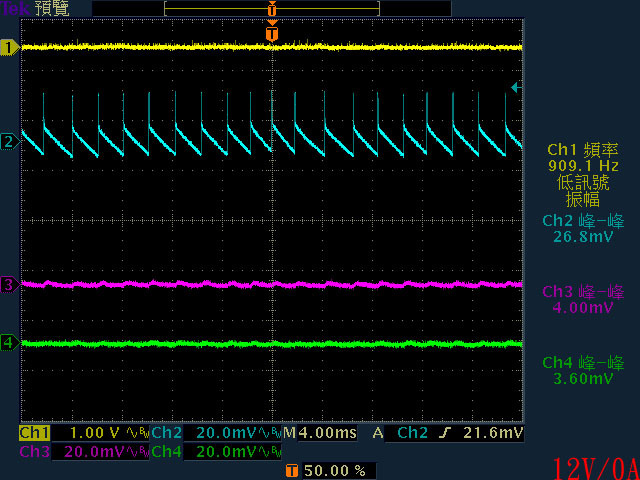Click the M 4.00ms timebase readout
The width and height of the screenshot is (640, 480).
(x=320, y=433)
